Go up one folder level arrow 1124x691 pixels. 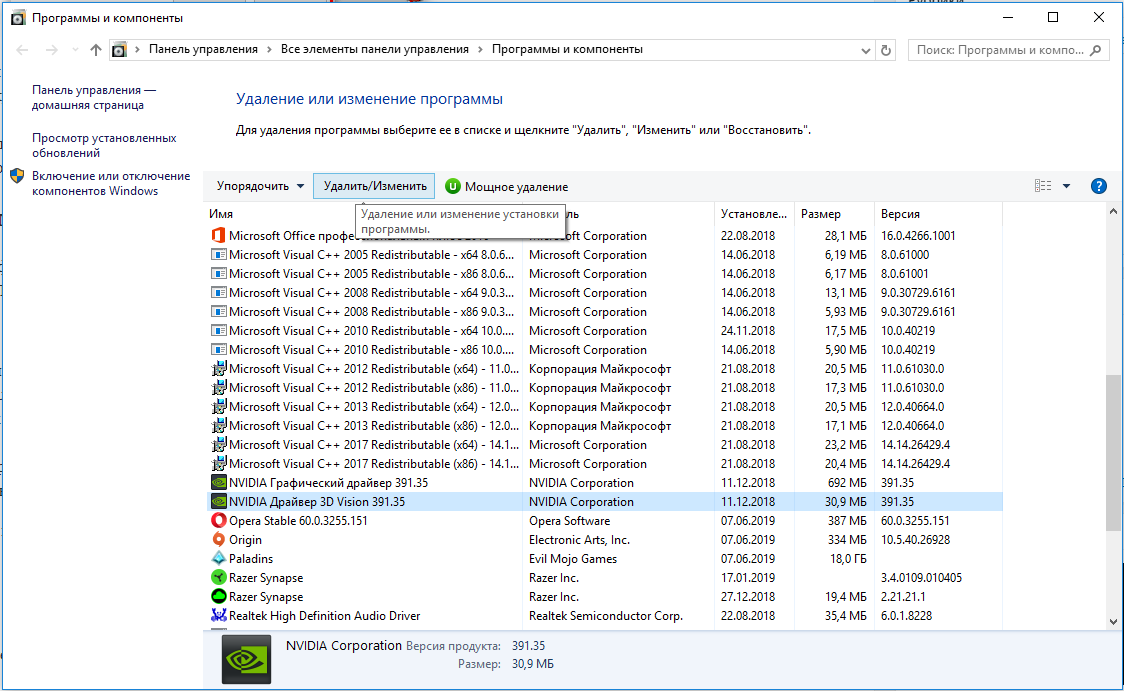96,49
